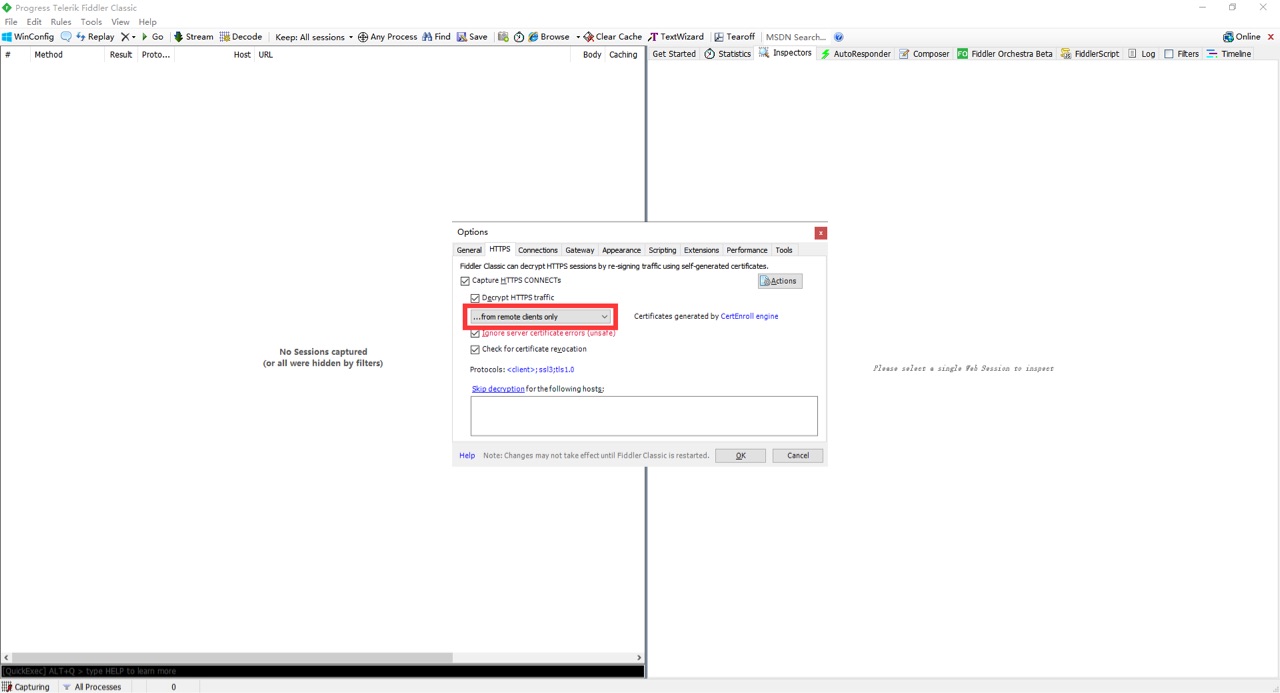Click the protocols link '<client>; ssl3;tls1.0'
This screenshot has width=1280, height=693.
tap(540, 370)
